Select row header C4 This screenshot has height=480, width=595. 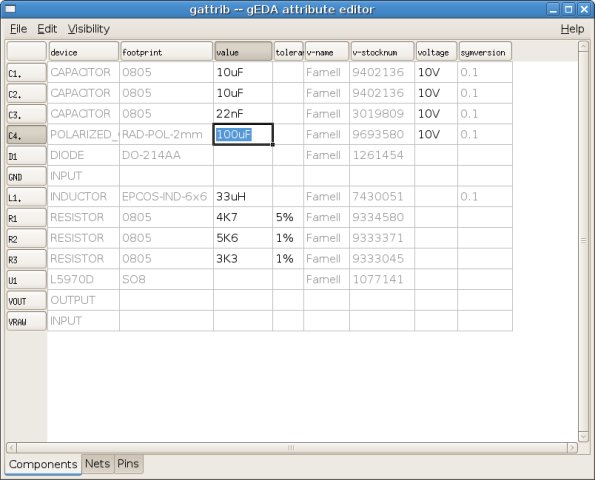26,135
